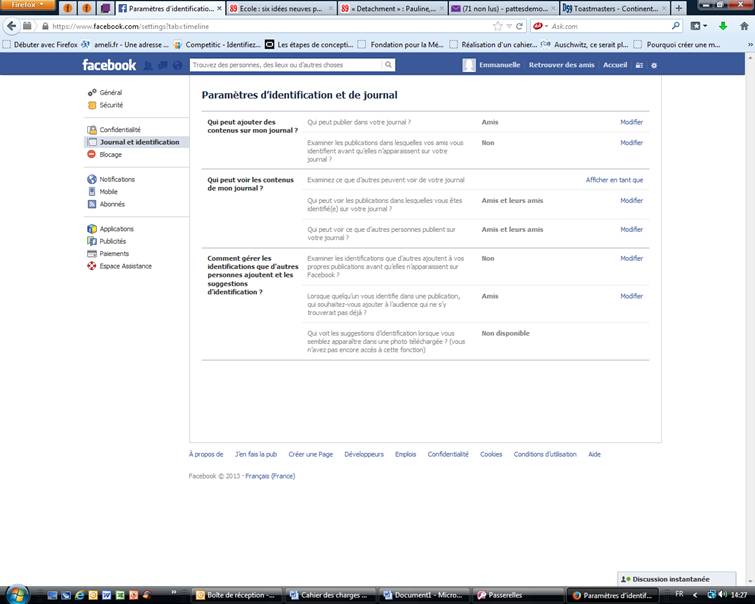This screenshot has width=755, height=604.
Task: Expand URL history dropdown arrow
Action: point(509,26)
